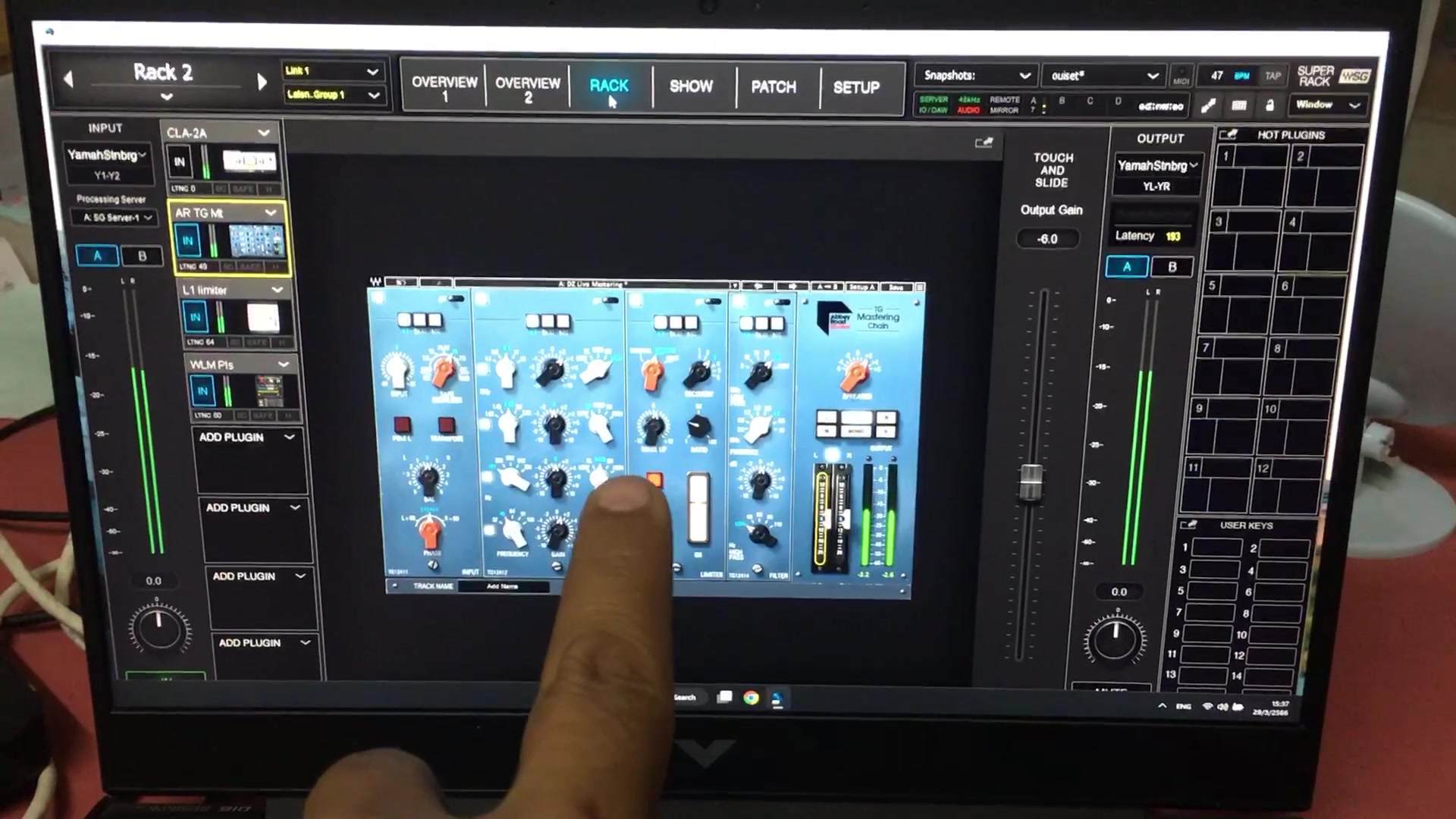Viewport: 1456px width, 819px height.
Task: Open the SETUP tab
Action: 857,88
